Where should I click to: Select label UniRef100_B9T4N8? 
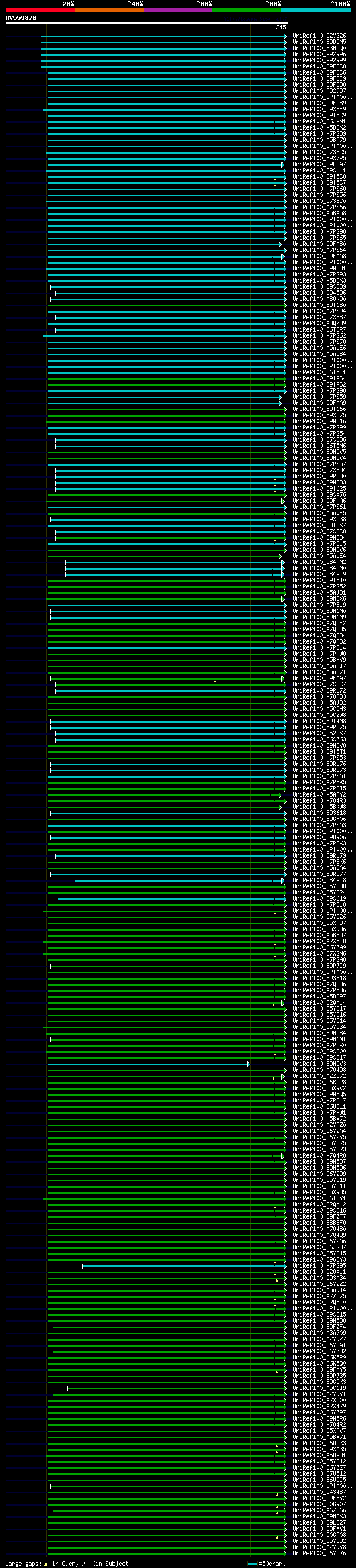(319, 721)
